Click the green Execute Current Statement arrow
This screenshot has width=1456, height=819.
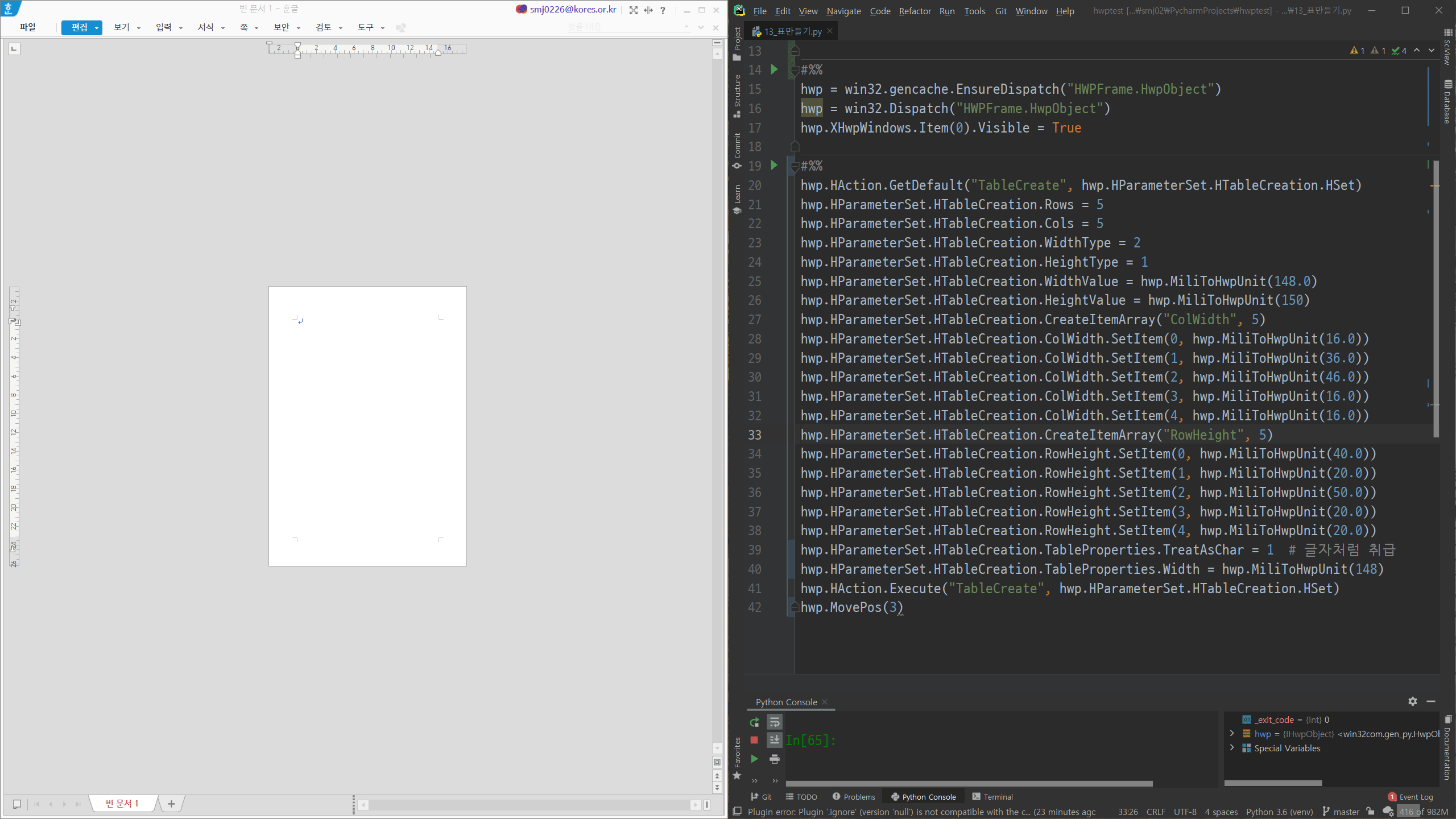pyautogui.click(x=754, y=759)
